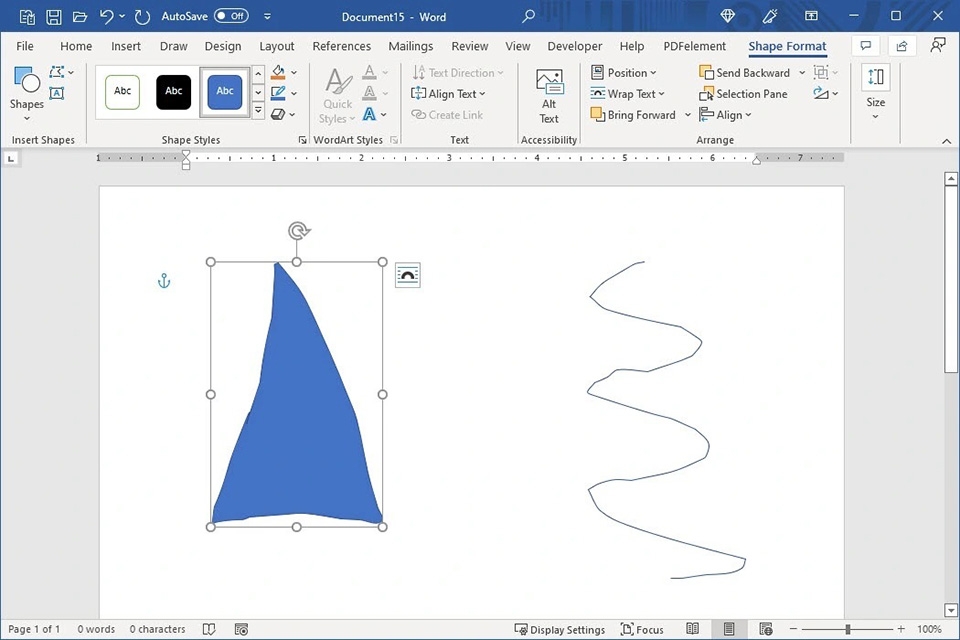Expand the Shape Fill dropdown arrow
The width and height of the screenshot is (960, 640).
pos(293,73)
